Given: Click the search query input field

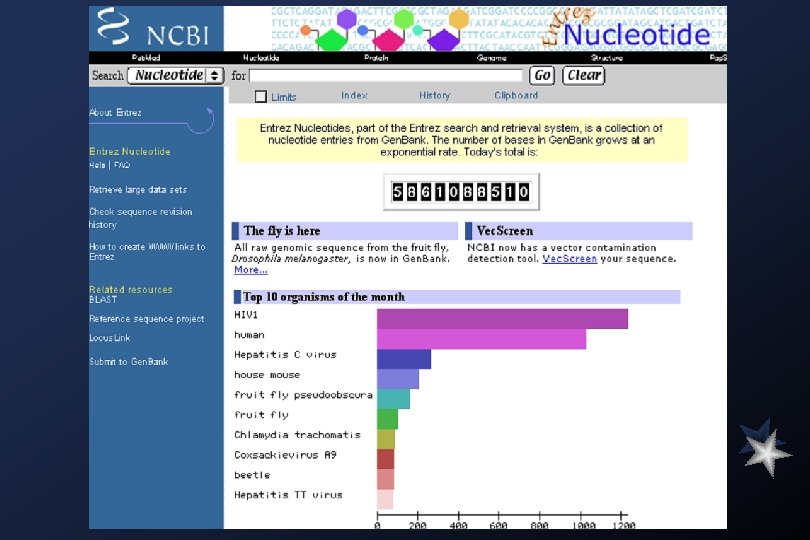Looking at the screenshot, I should point(385,75).
